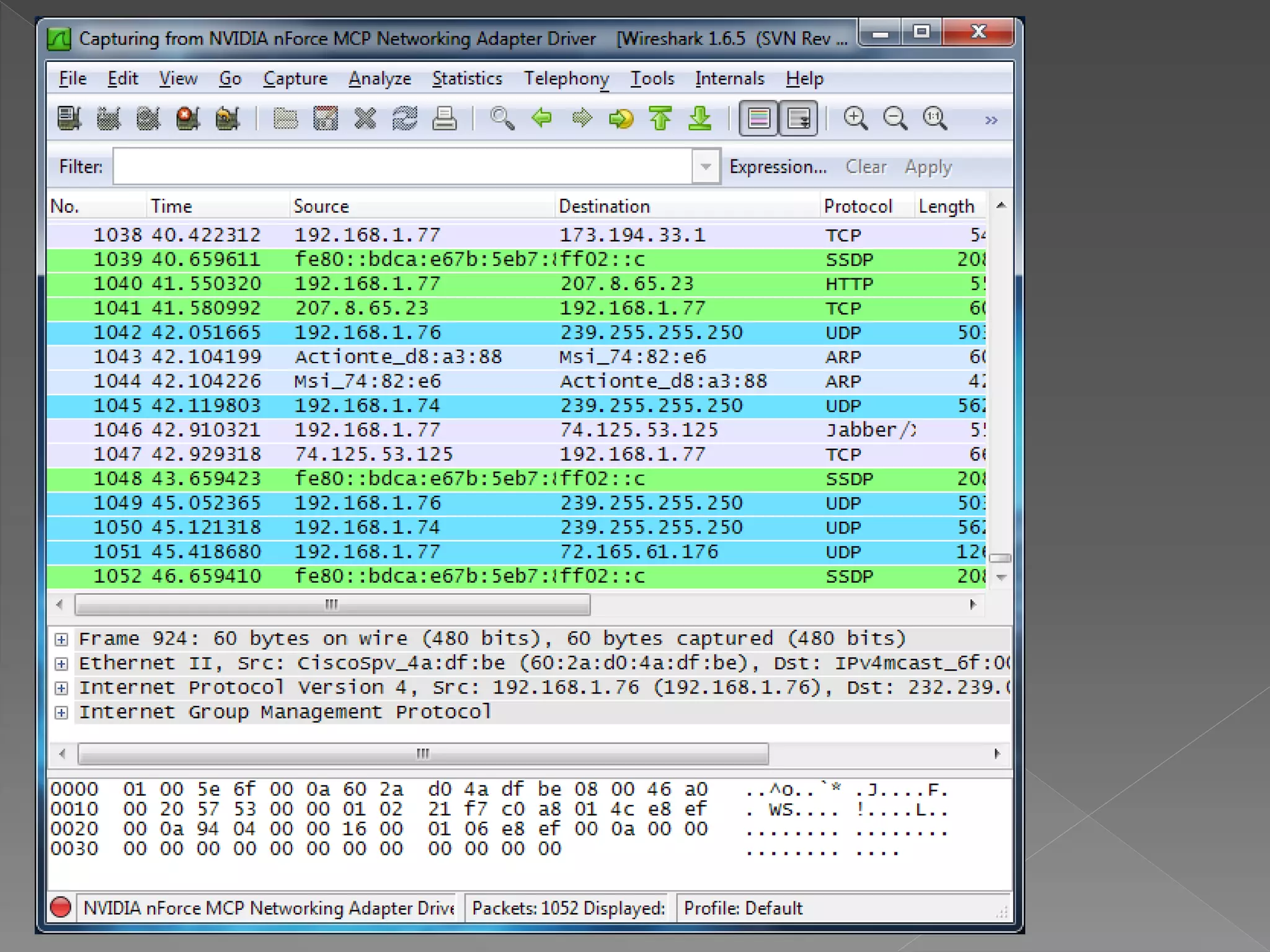Click the Expression... button

click(778, 167)
